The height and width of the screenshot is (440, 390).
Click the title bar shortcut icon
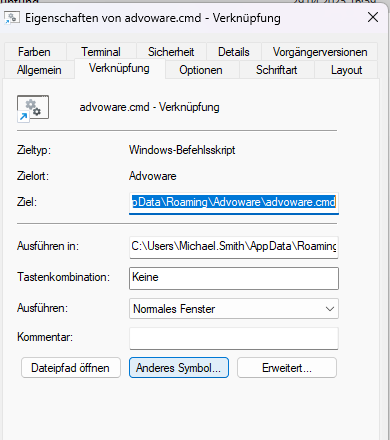(x=12, y=18)
